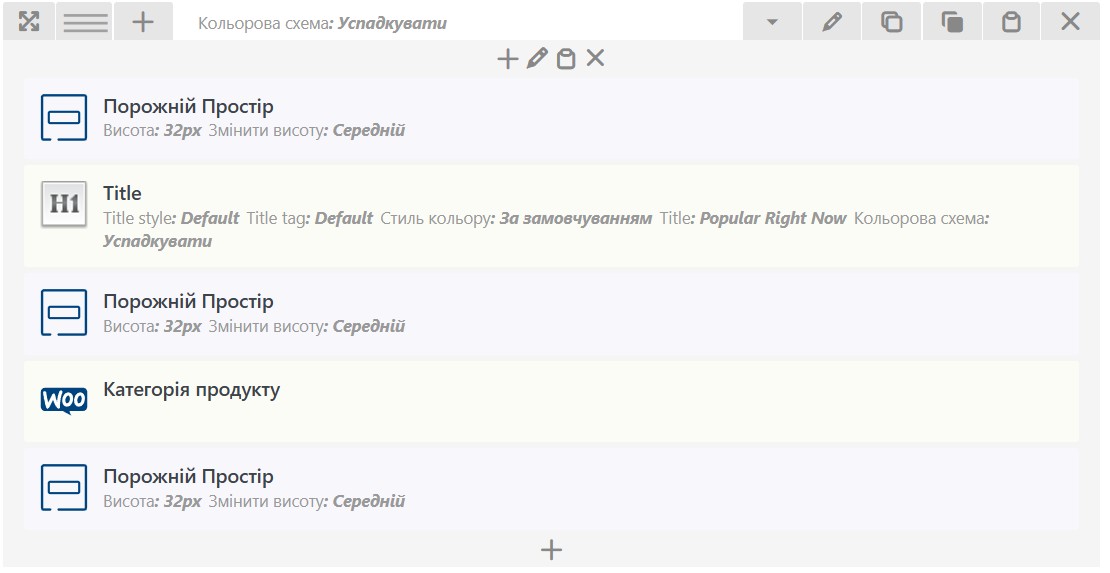Select the second Порожній Простір element
Screen dimensions: 1110x573
[x=551, y=314]
